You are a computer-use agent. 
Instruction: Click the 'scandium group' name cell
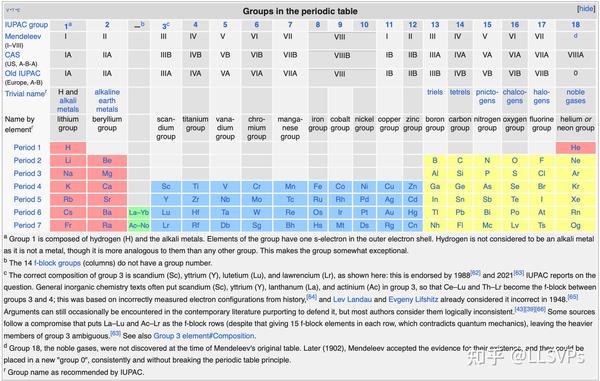coord(166,128)
